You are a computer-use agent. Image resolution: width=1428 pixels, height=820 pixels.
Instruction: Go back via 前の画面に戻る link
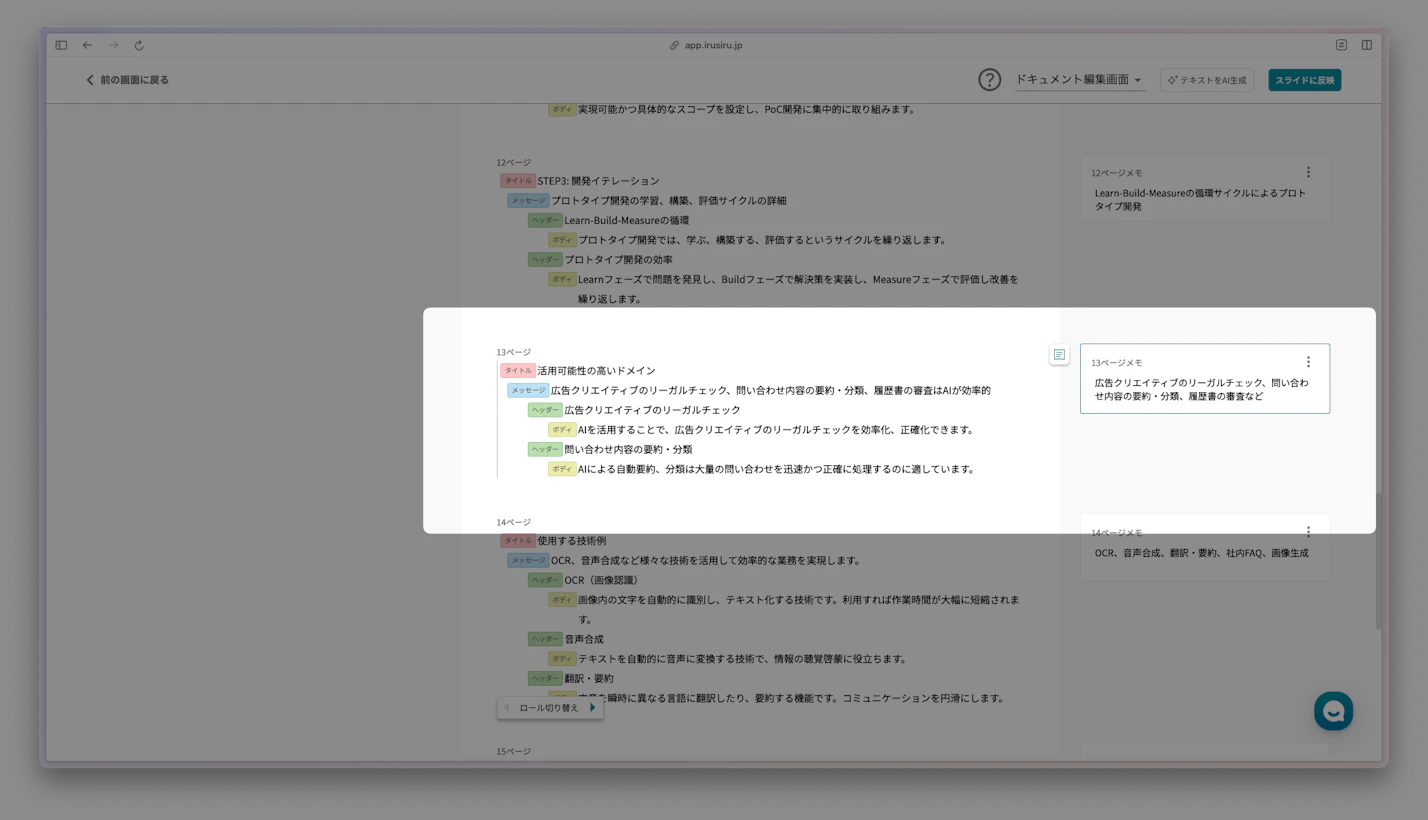[x=127, y=80]
